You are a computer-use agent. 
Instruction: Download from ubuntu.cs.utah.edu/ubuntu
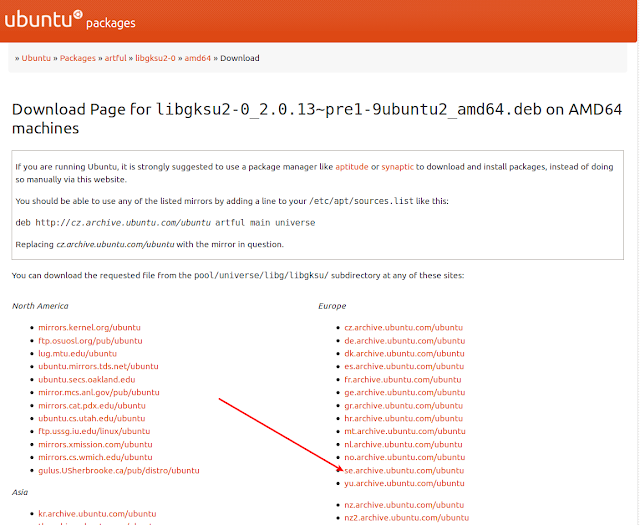92,418
